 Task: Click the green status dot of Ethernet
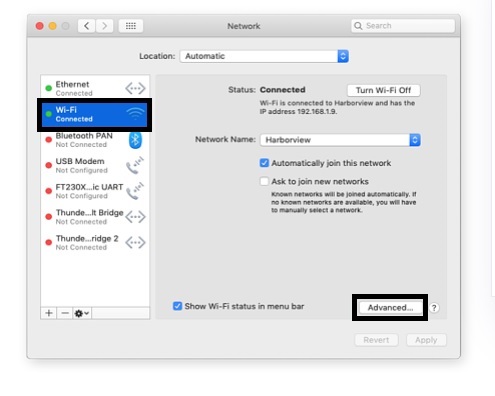[49, 88]
